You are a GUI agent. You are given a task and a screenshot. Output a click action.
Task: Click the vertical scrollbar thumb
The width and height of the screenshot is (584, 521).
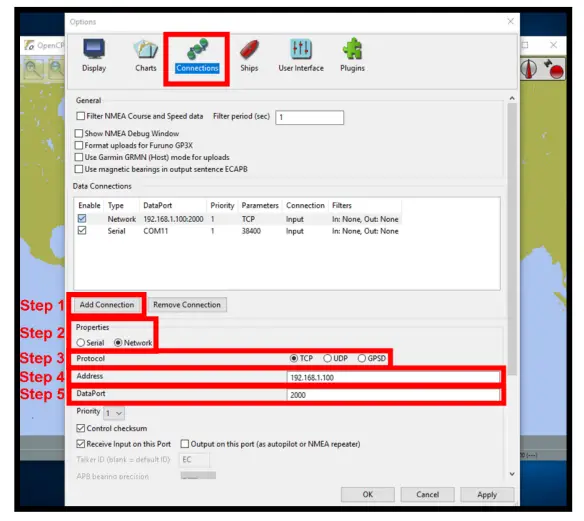[x=512, y=238]
